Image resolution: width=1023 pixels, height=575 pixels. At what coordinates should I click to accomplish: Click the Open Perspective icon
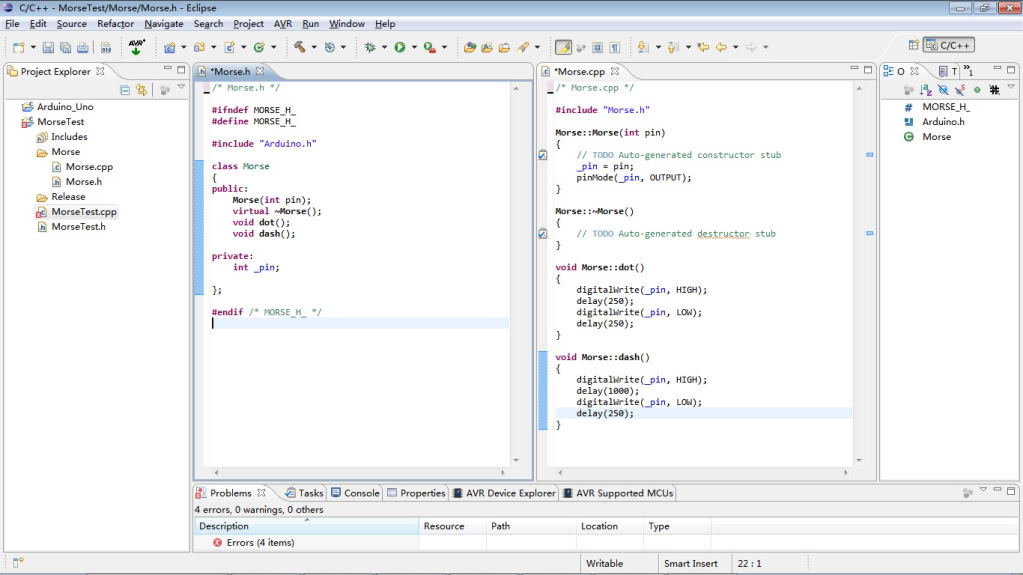tap(913, 45)
